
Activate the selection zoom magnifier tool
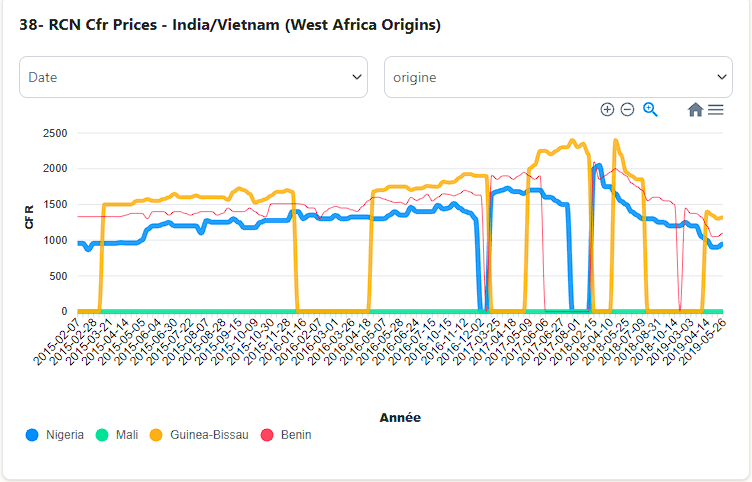tap(650, 110)
